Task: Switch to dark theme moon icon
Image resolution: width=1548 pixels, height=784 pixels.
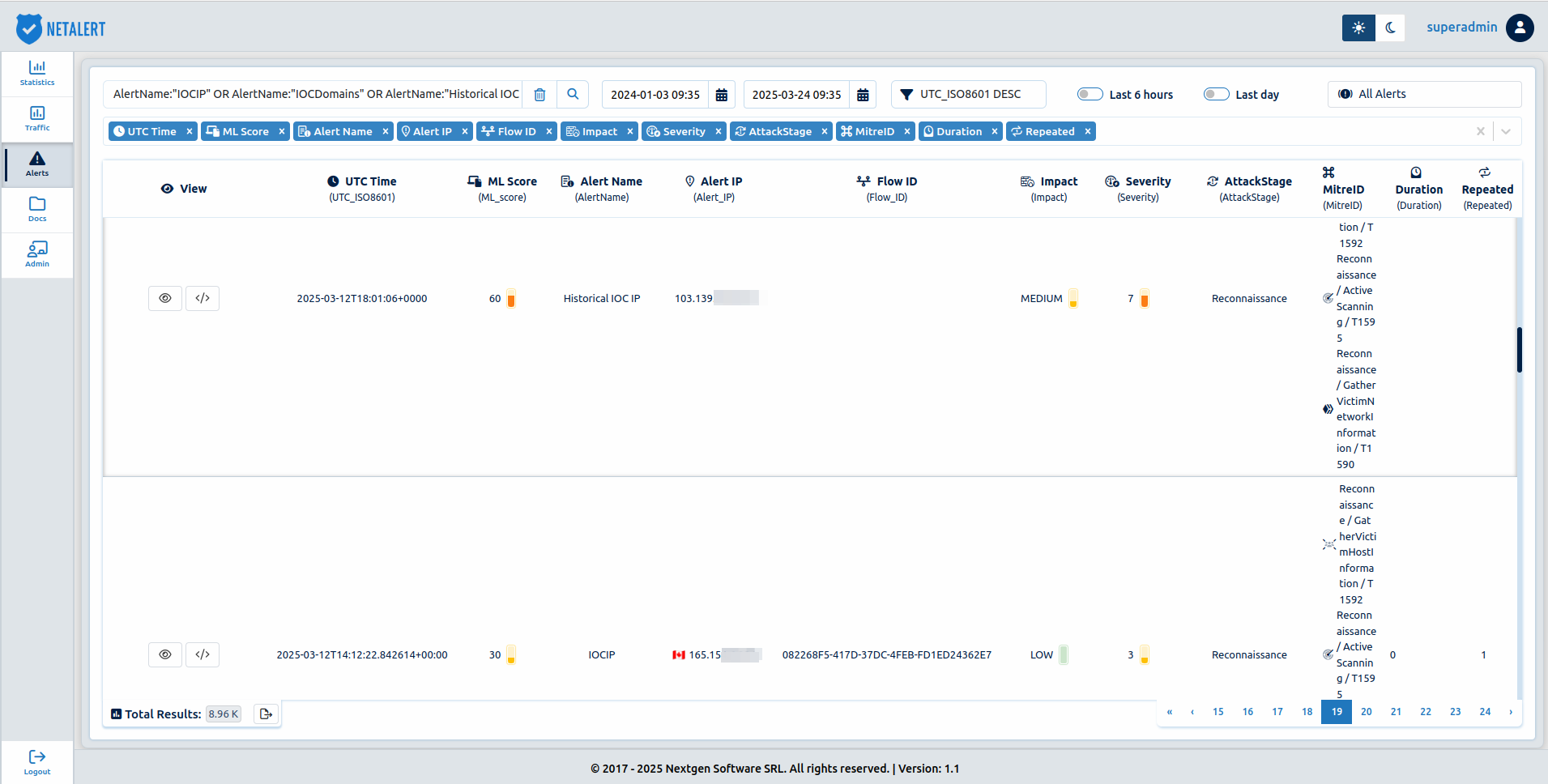Action: pyautogui.click(x=1390, y=28)
